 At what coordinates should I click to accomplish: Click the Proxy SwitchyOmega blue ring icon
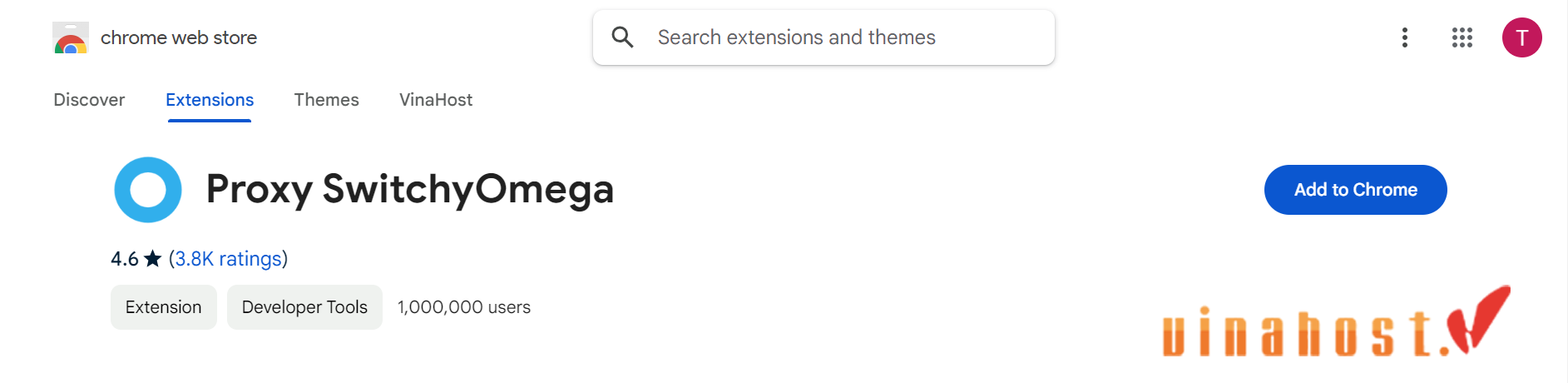[148, 190]
